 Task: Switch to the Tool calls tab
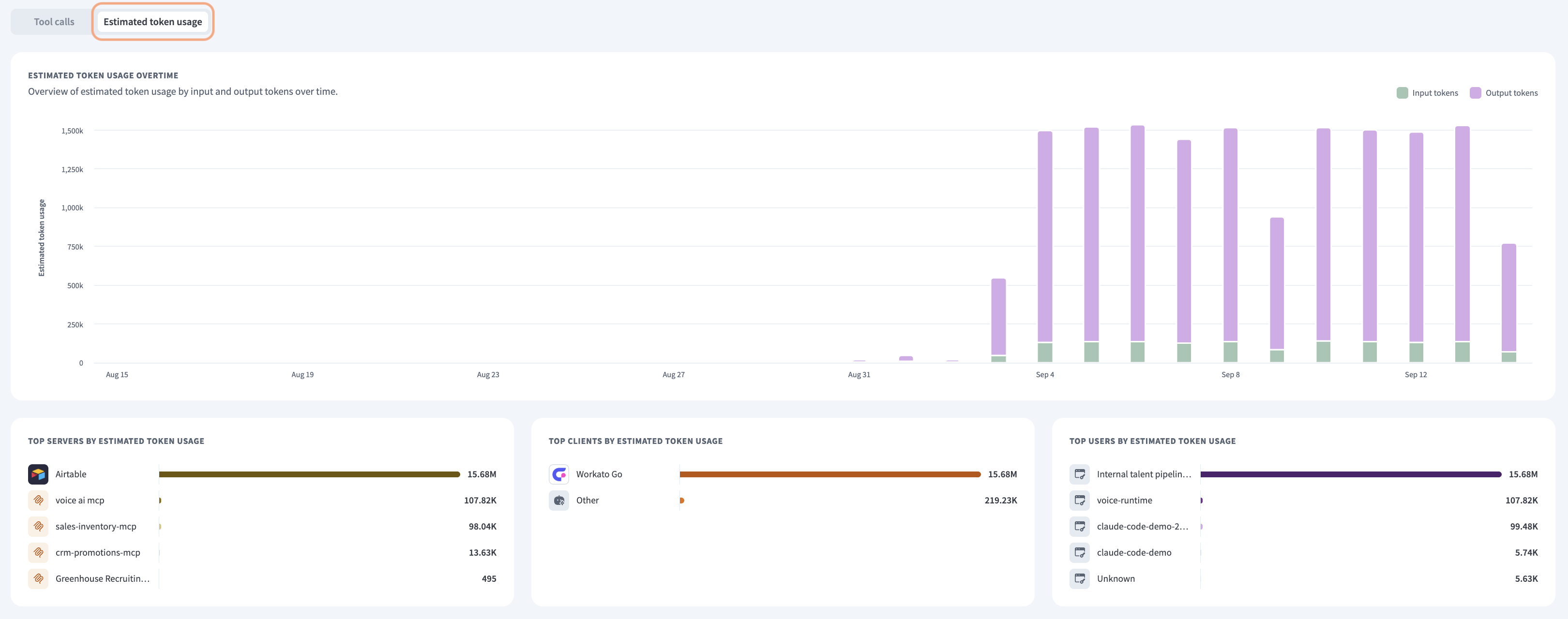54,22
